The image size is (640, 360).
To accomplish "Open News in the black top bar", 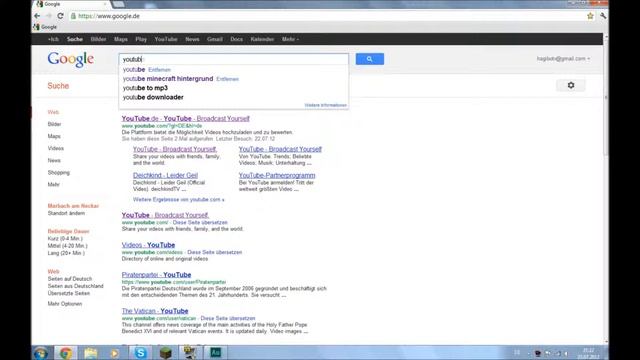I will click(x=192, y=39).
